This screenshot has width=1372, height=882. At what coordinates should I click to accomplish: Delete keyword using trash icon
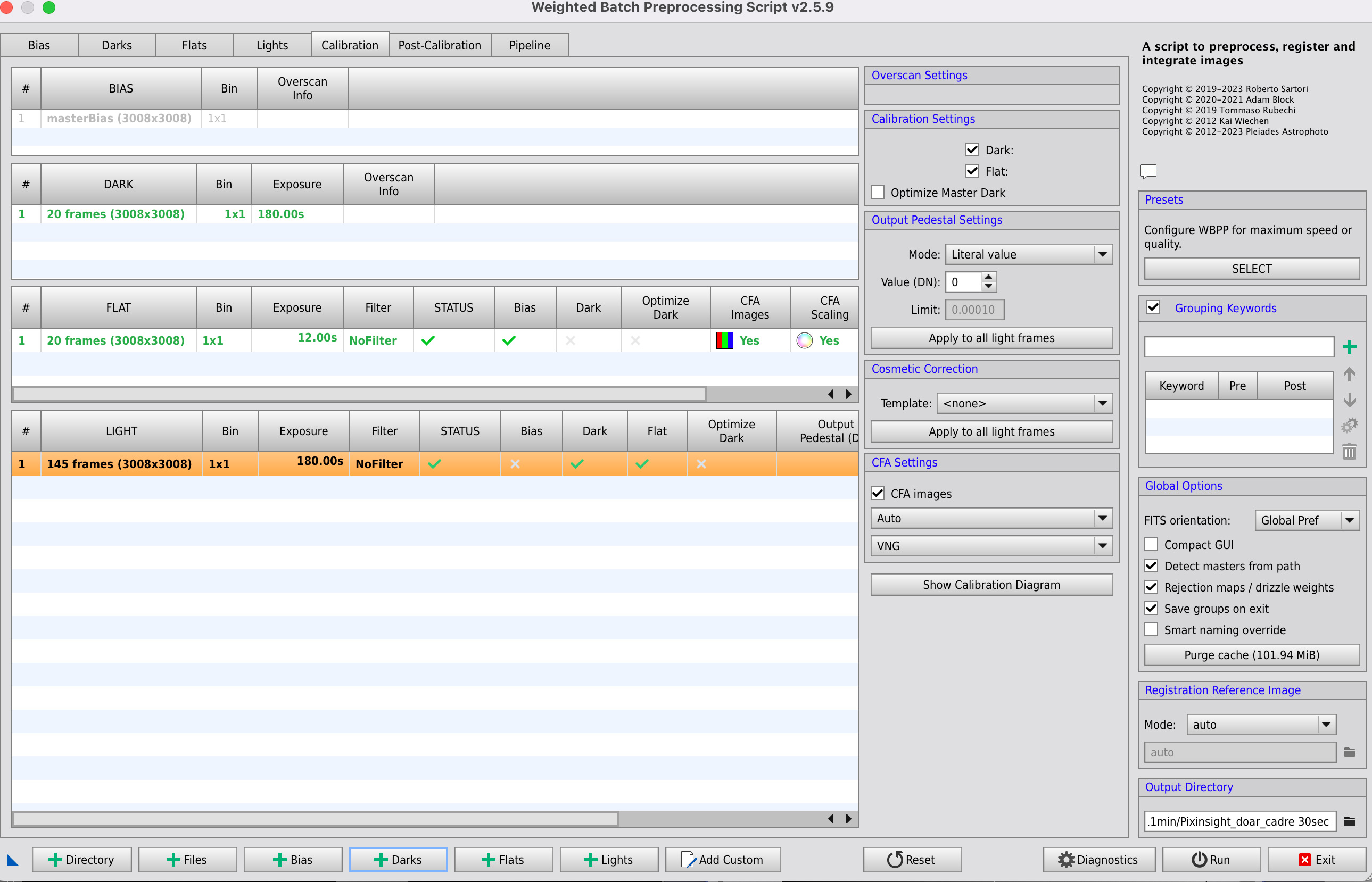1349,451
